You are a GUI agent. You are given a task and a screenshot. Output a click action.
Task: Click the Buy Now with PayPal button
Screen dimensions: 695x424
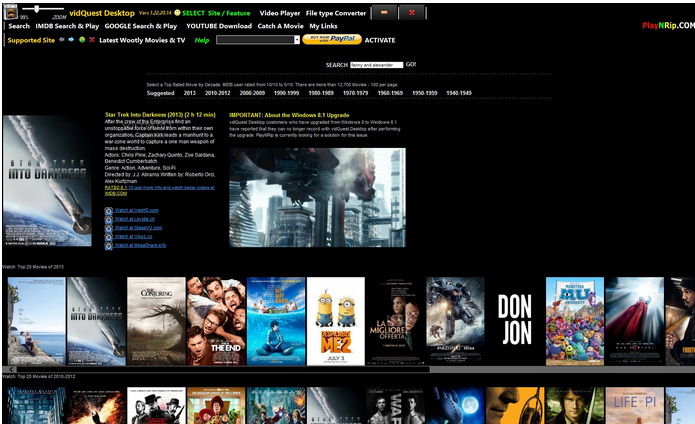[332, 39]
